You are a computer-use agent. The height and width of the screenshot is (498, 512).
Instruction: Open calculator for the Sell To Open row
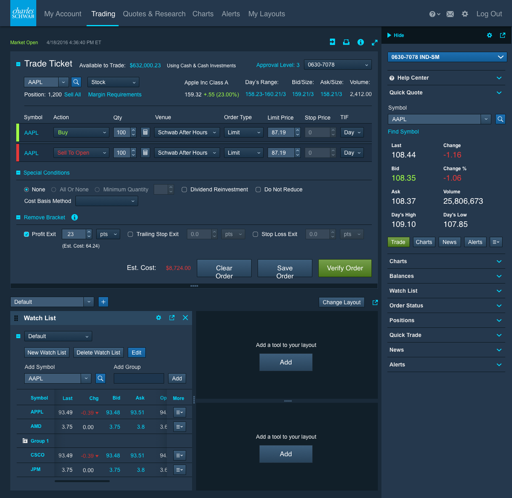pos(145,153)
